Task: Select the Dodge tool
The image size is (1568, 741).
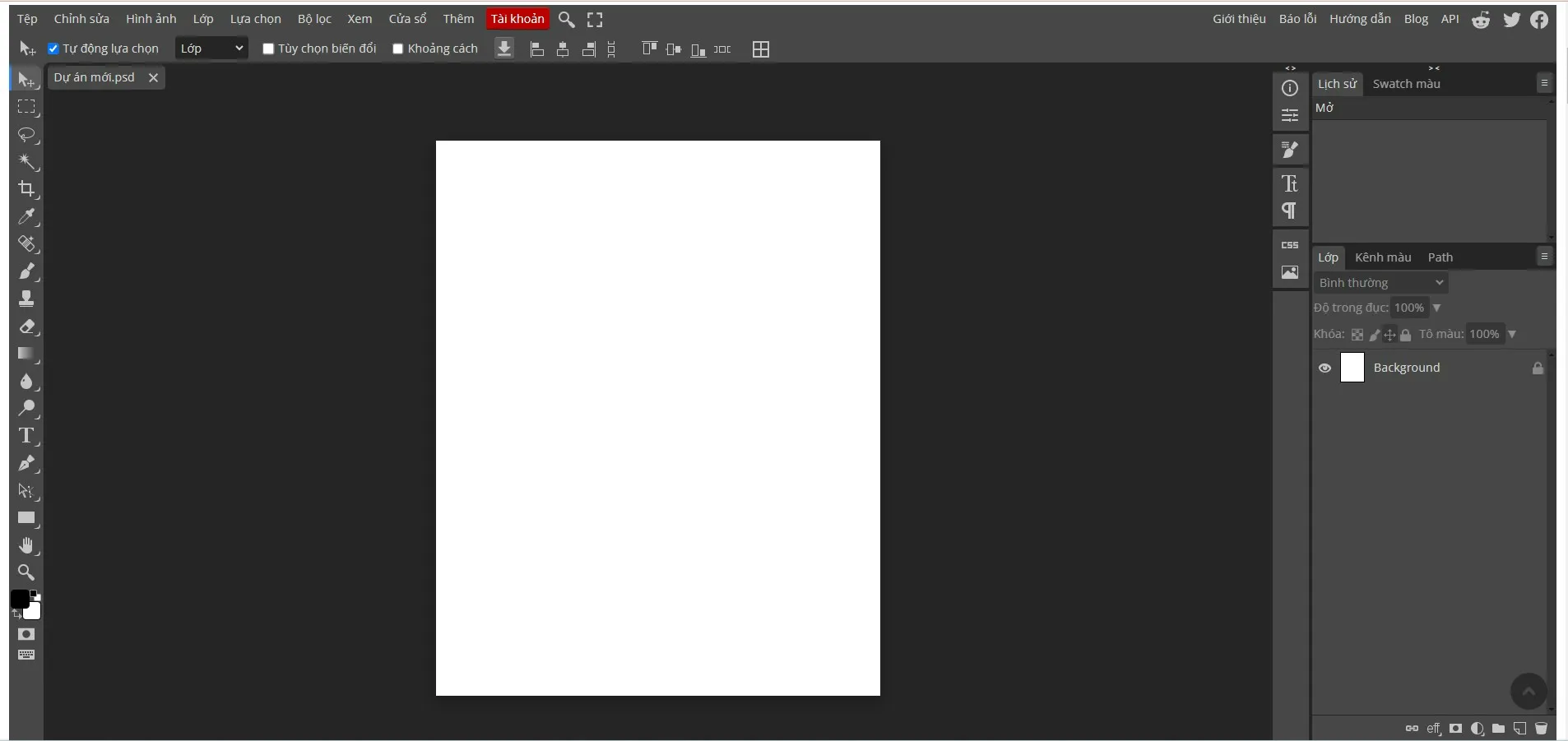Action: pos(26,408)
